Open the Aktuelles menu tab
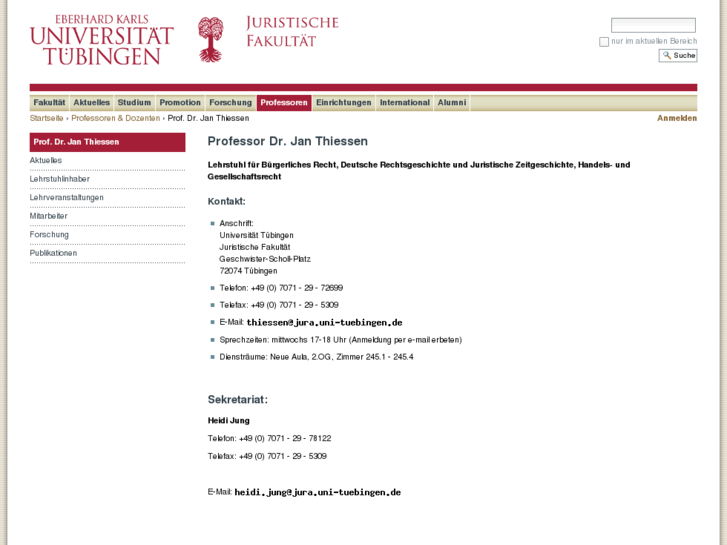Screen dimensions: 727x545 click(x=91, y=103)
